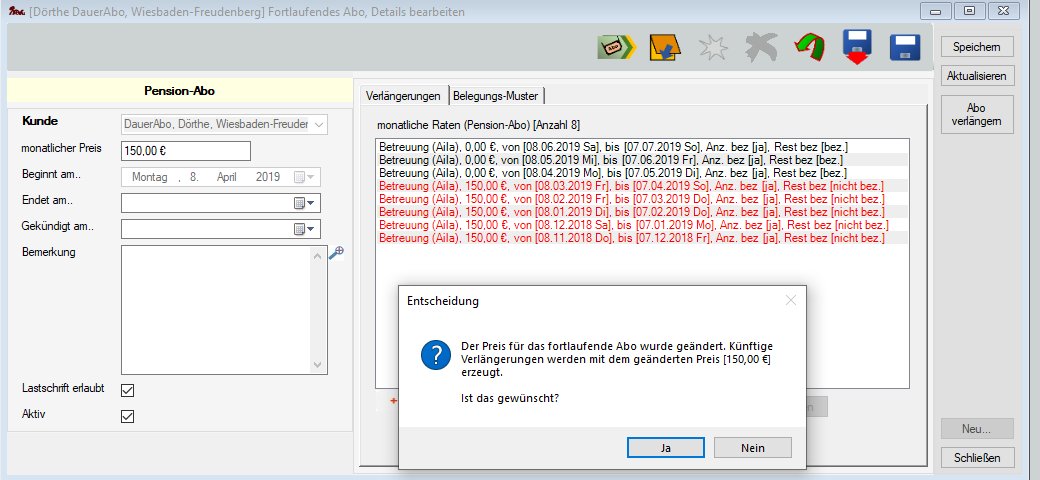Click the gray bird-shaped toolbar icon
The image size is (1040, 480).
(759, 47)
